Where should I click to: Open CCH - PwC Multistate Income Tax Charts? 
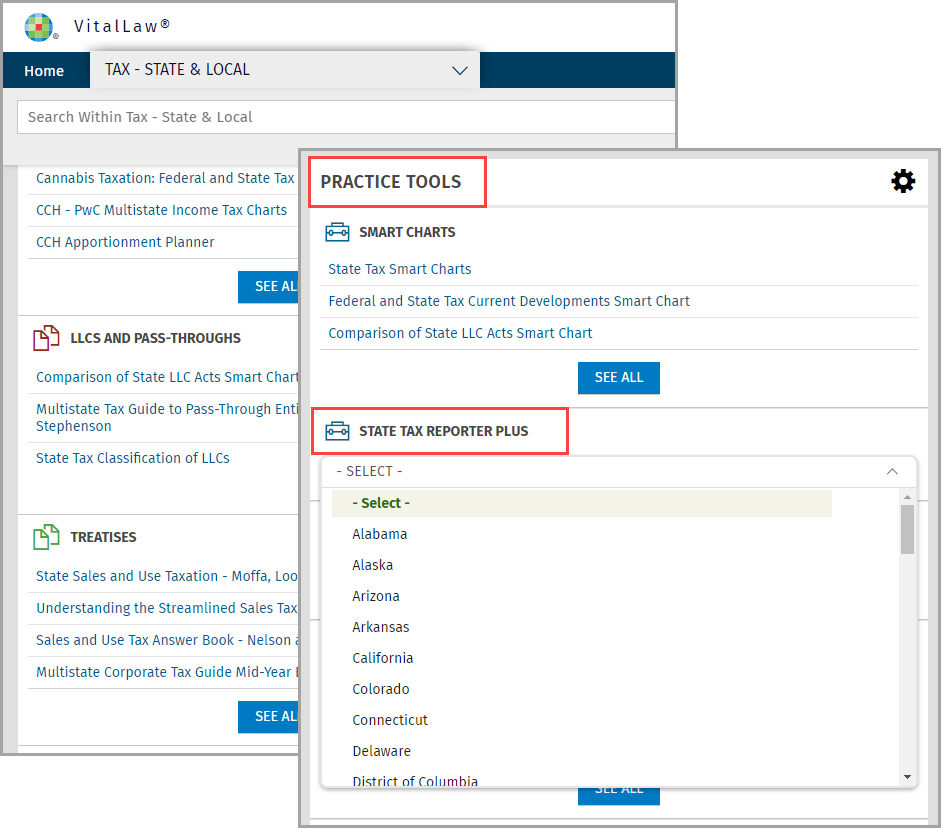point(161,210)
